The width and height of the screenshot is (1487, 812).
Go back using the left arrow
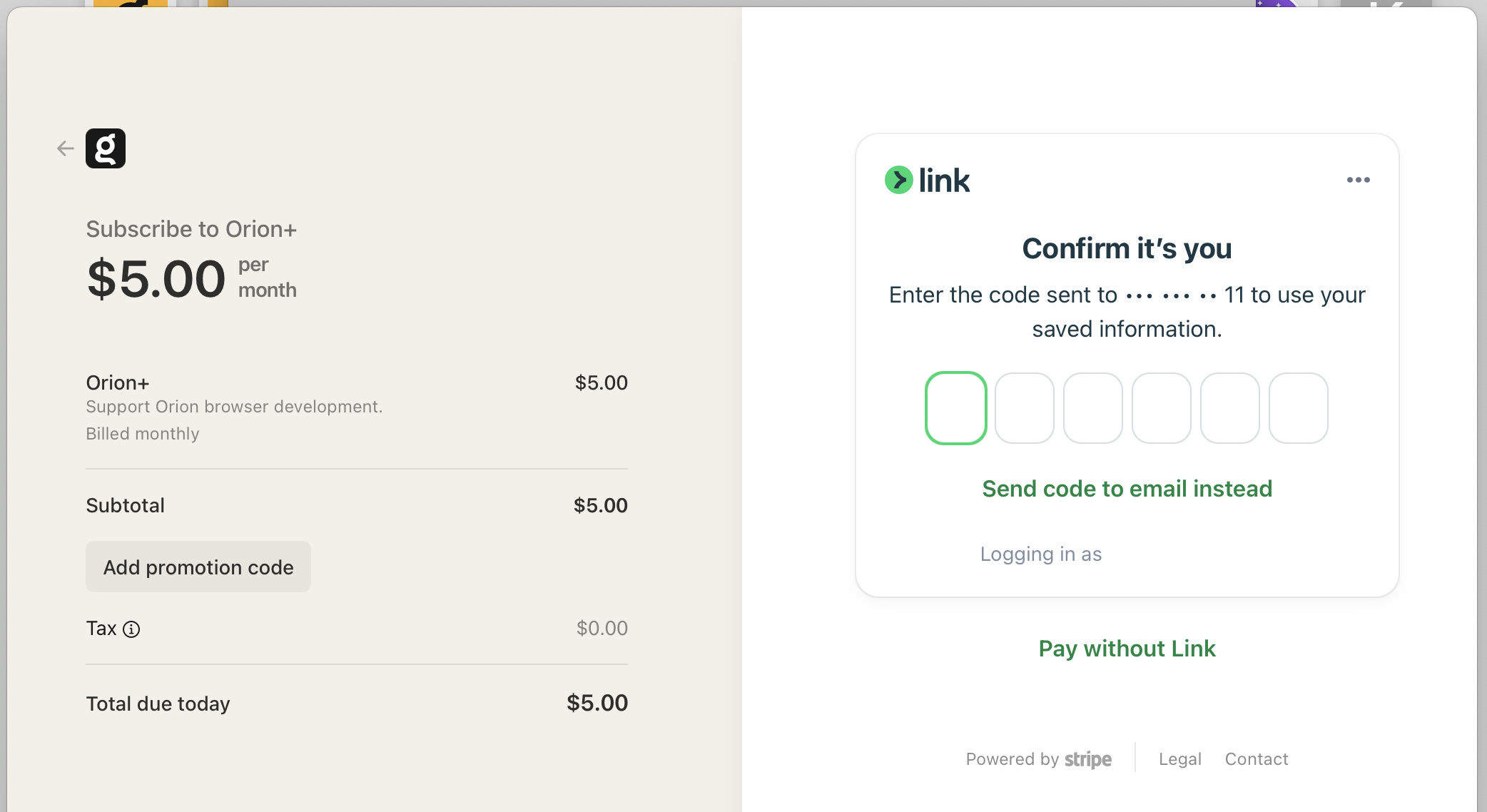tap(66, 148)
